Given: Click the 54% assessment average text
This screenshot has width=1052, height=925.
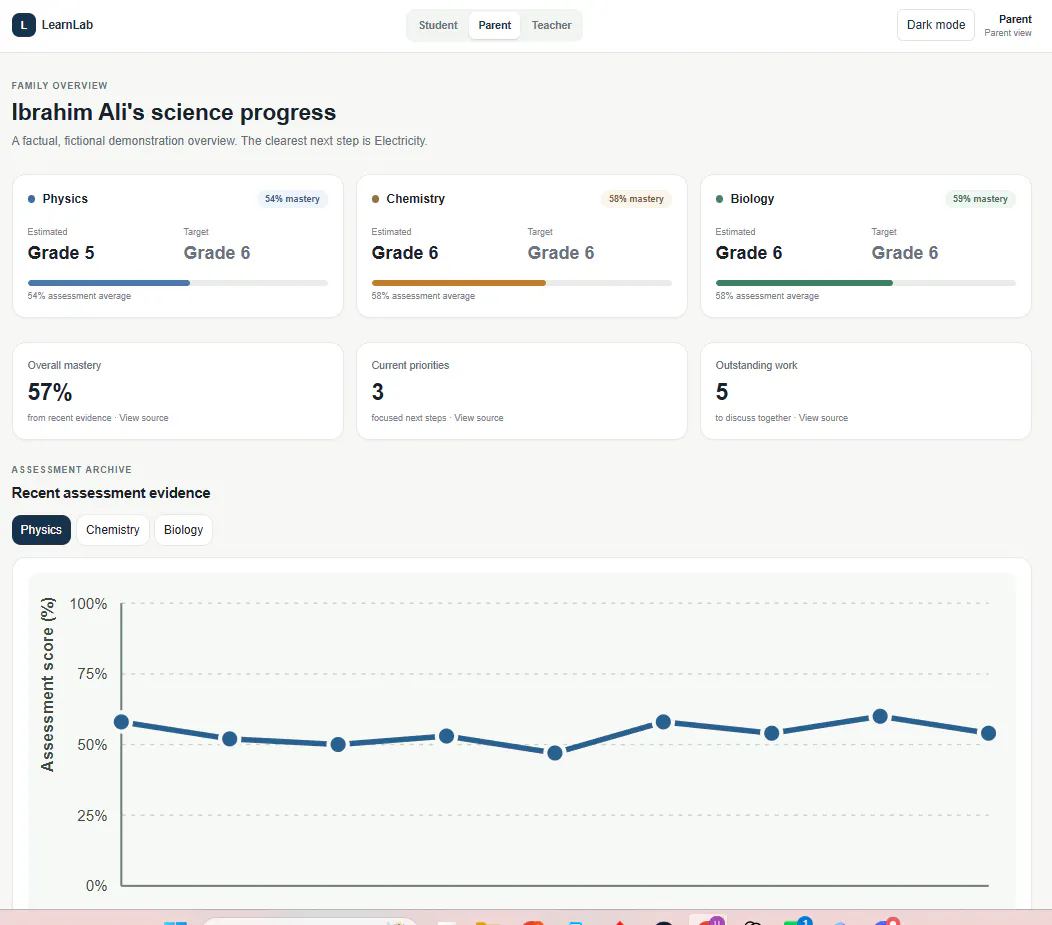Looking at the screenshot, I should 79,296.
